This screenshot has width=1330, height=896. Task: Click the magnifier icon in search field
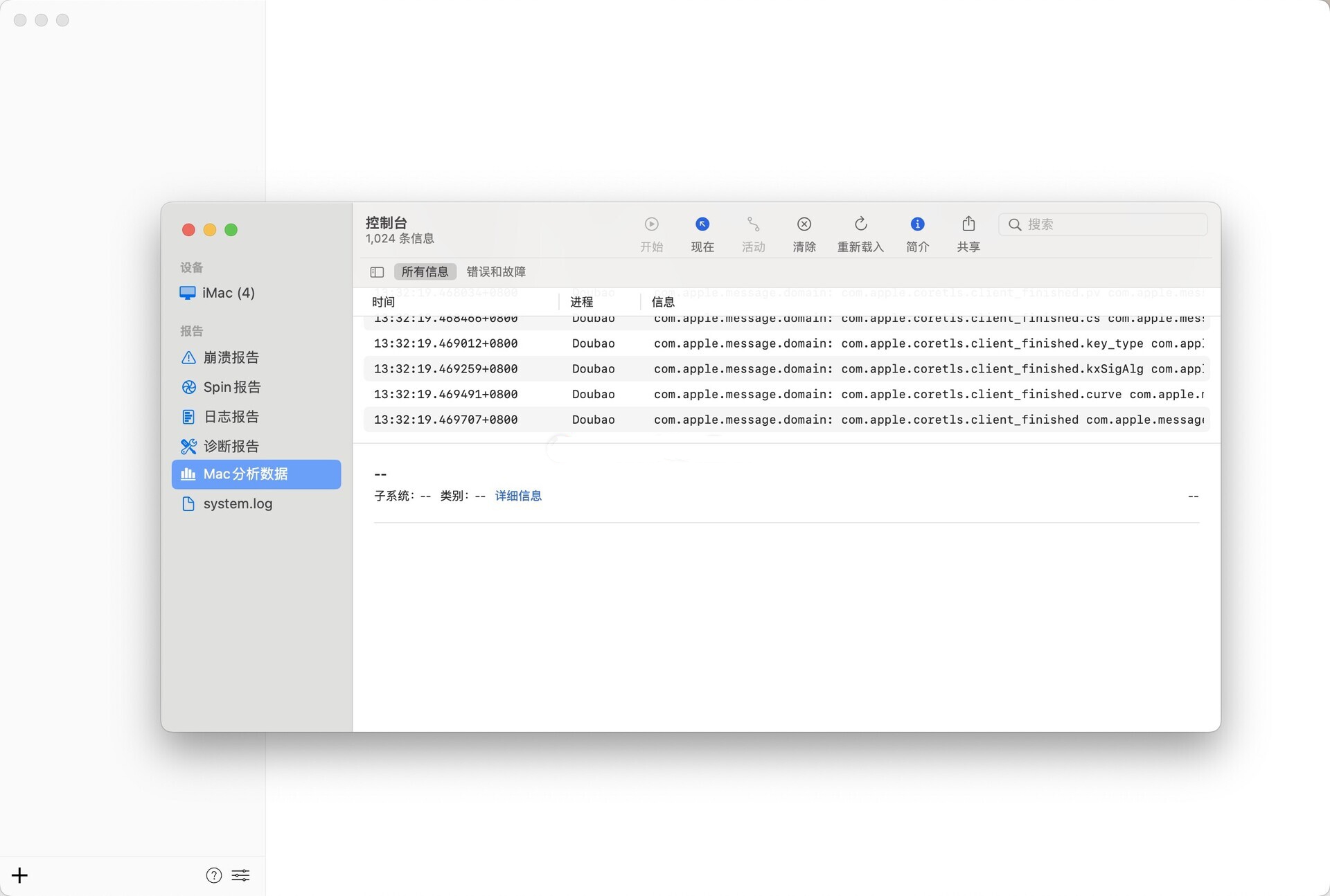pyautogui.click(x=1015, y=224)
